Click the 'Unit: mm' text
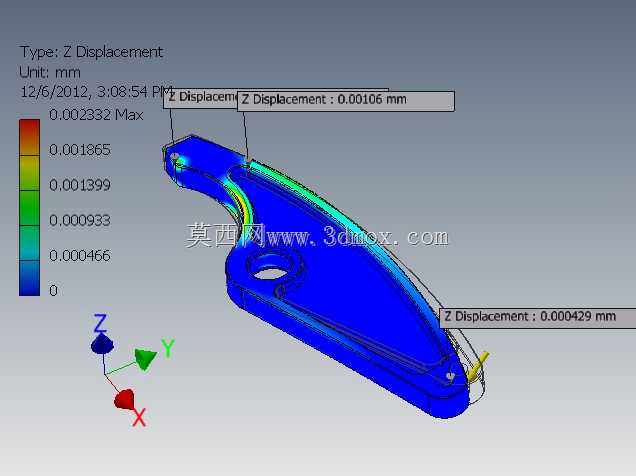The image size is (636, 476). coord(50,73)
